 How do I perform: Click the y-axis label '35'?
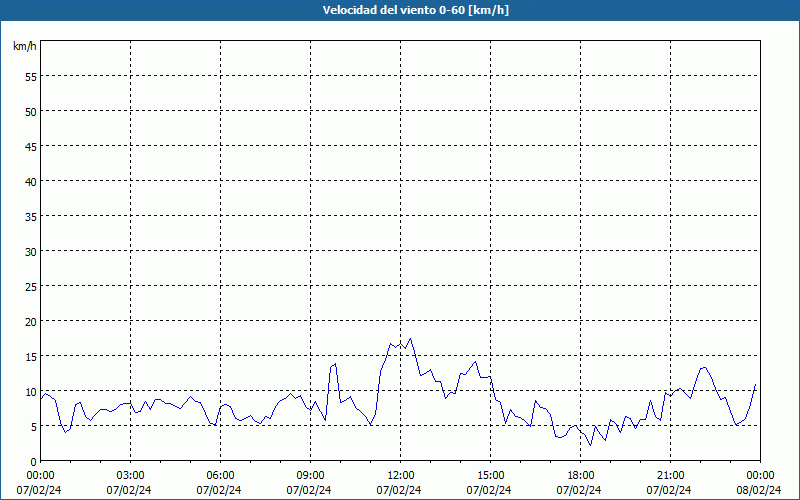tap(31, 216)
